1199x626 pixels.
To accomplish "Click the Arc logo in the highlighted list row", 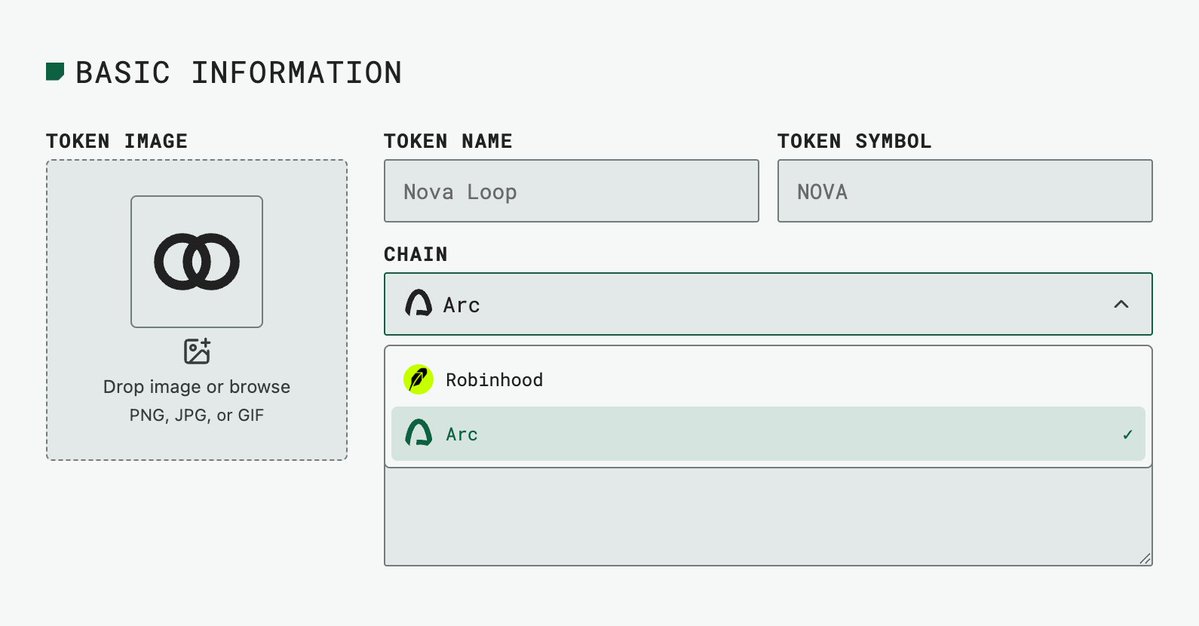I will [x=418, y=433].
